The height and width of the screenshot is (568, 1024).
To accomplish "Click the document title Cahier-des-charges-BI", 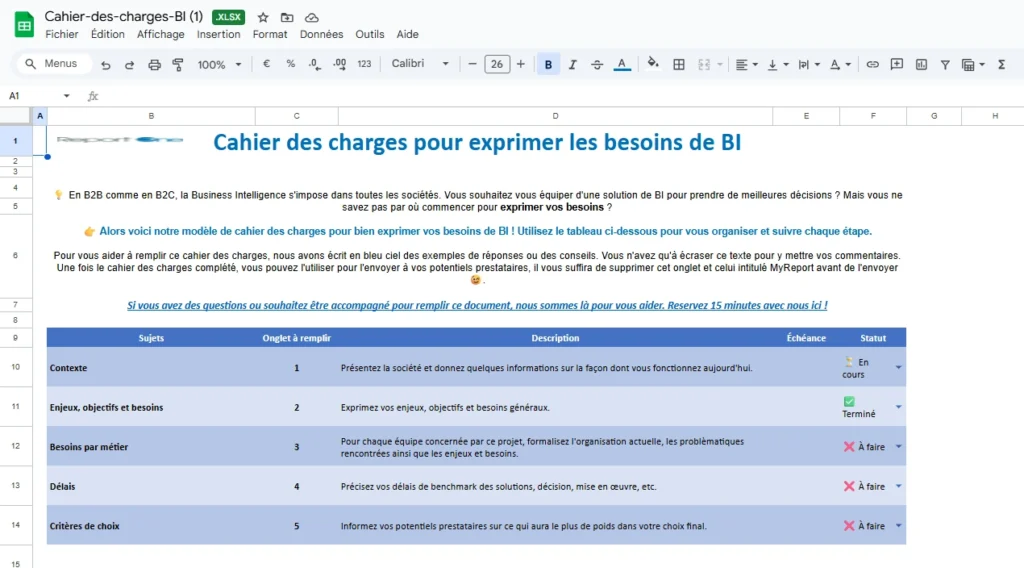I will pyautogui.click(x=123, y=16).
